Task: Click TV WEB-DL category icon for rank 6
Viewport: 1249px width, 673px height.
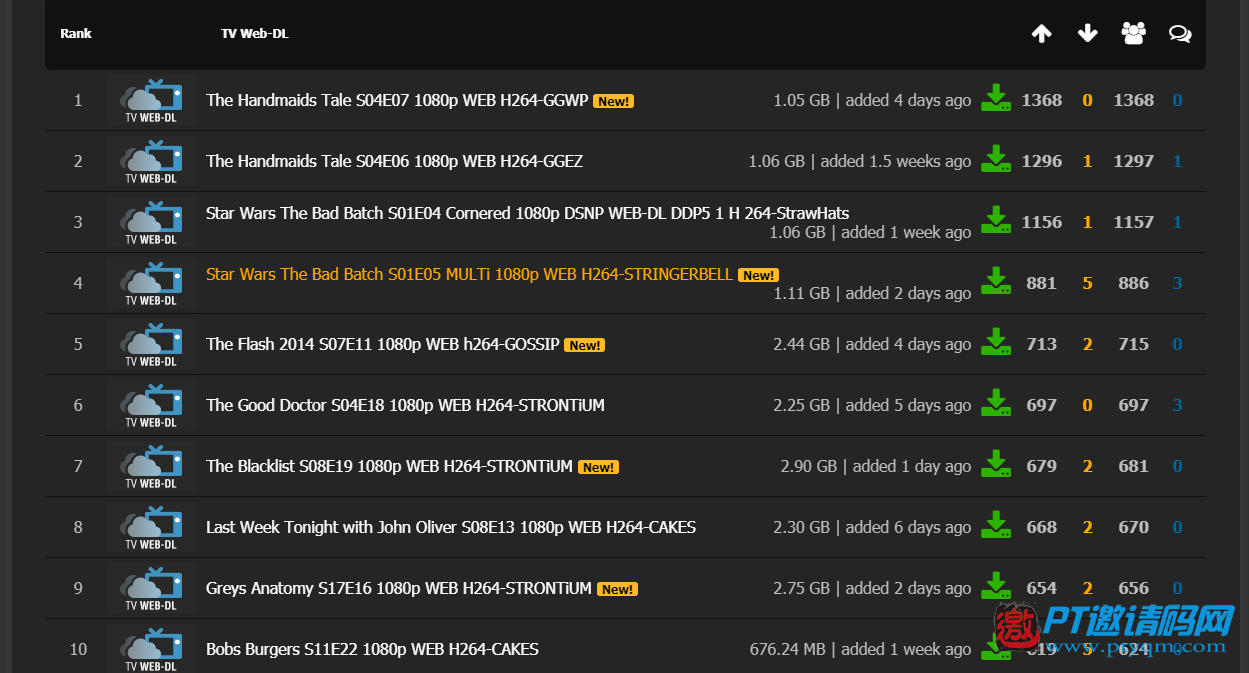Action: [151, 406]
